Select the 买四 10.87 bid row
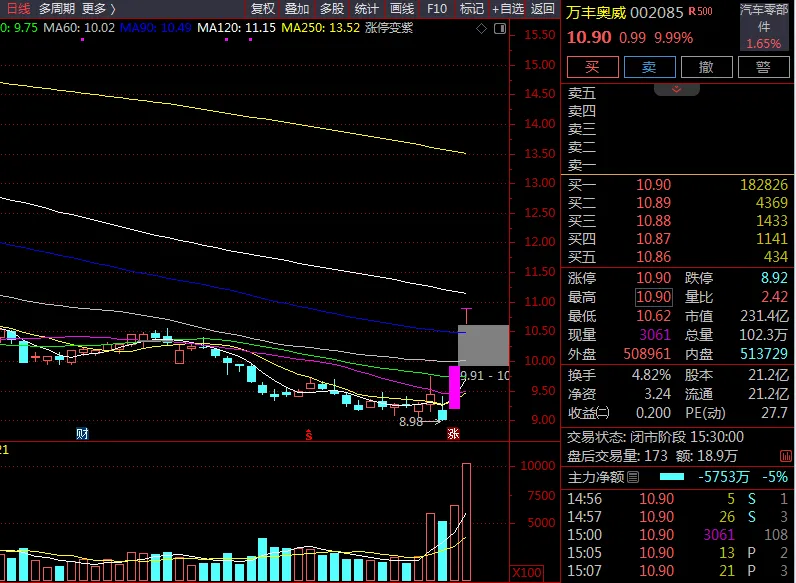 [x=678, y=239]
